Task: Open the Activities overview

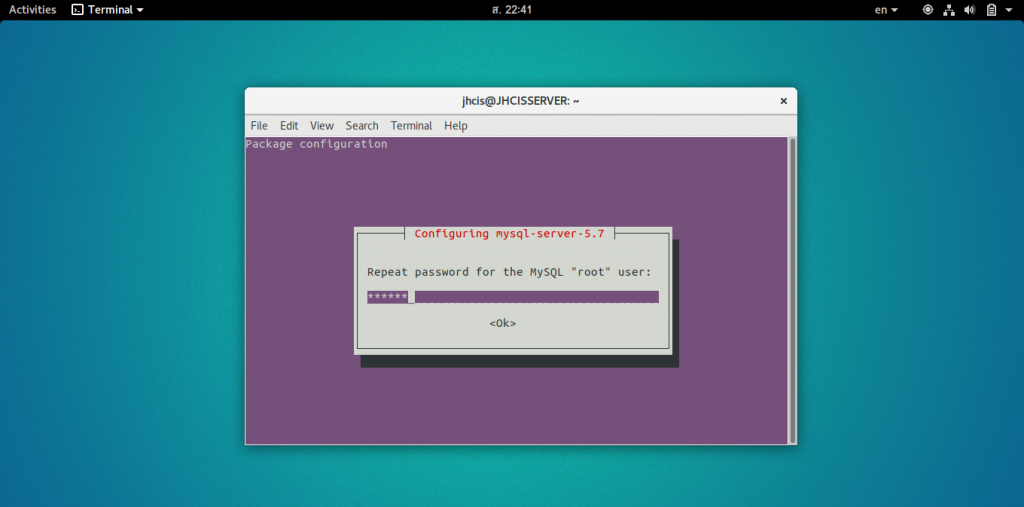Action: click(x=33, y=10)
